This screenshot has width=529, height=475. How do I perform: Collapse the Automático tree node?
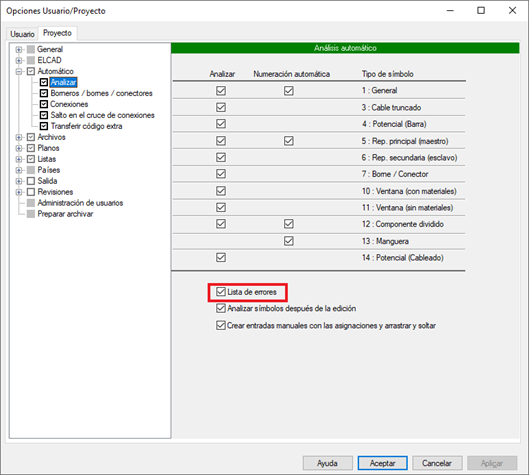19,72
